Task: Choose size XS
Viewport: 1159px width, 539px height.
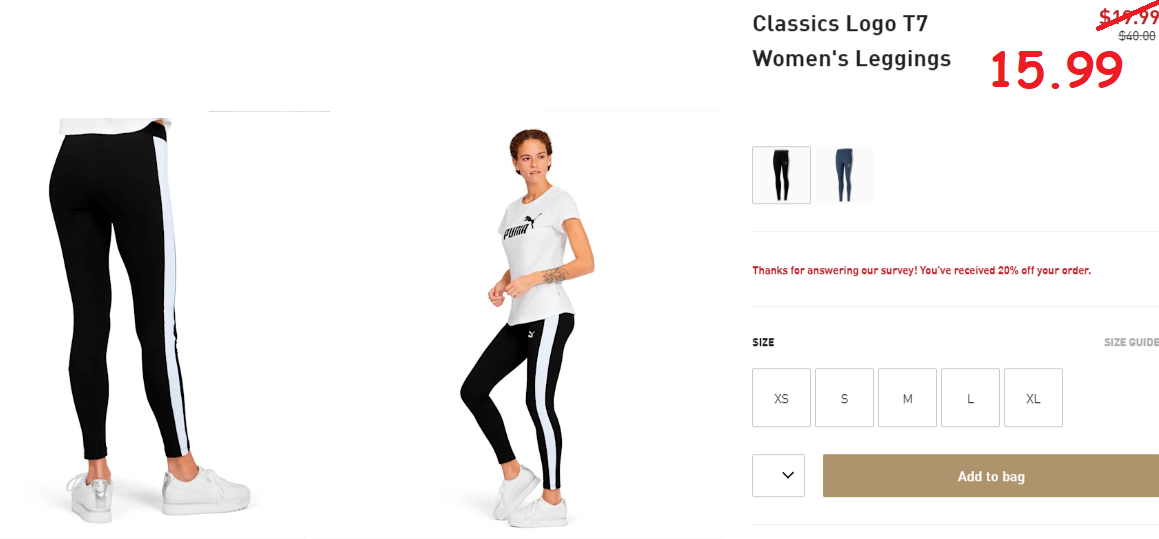Action: click(781, 398)
